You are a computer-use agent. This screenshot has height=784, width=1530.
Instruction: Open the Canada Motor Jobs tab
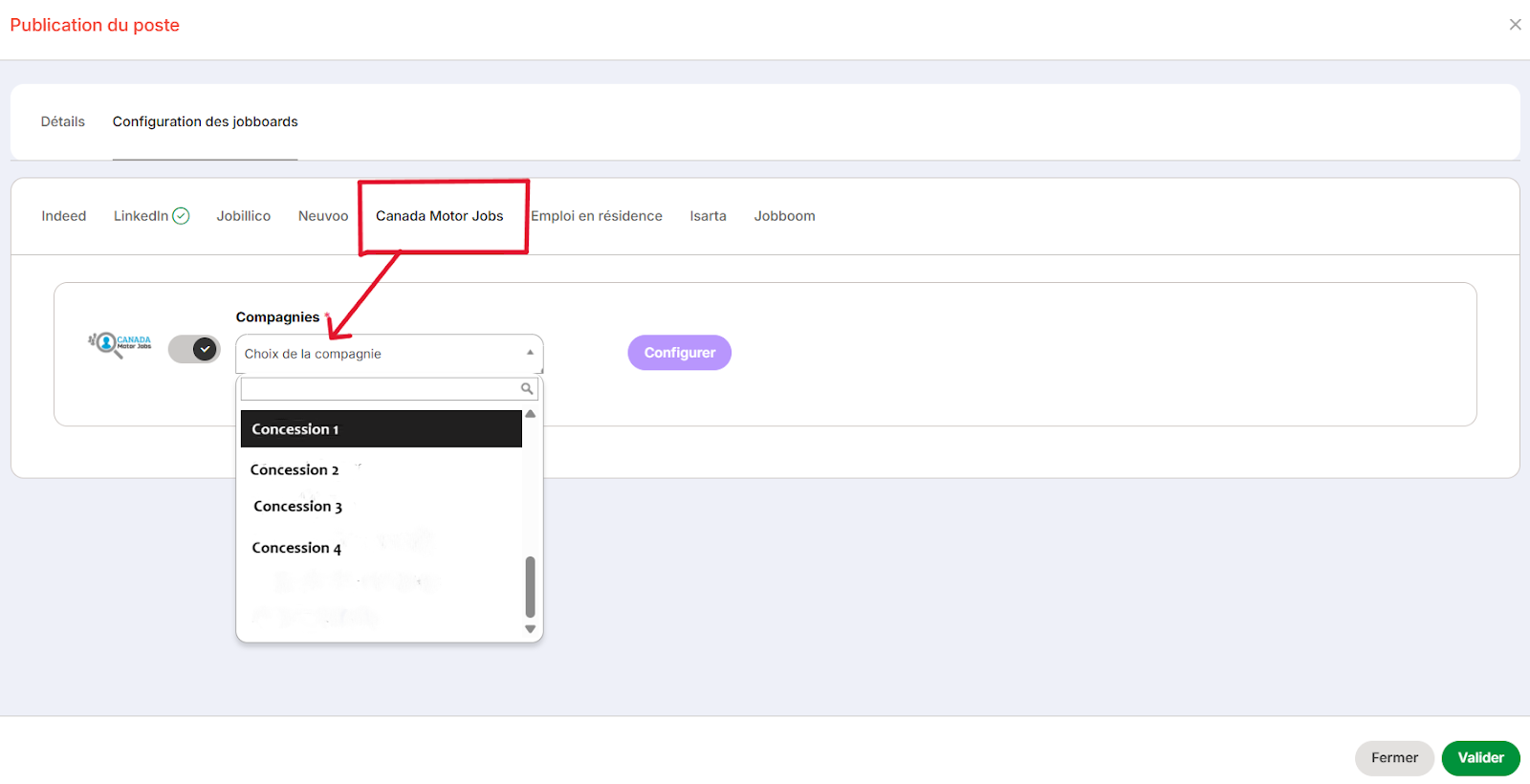coord(440,216)
